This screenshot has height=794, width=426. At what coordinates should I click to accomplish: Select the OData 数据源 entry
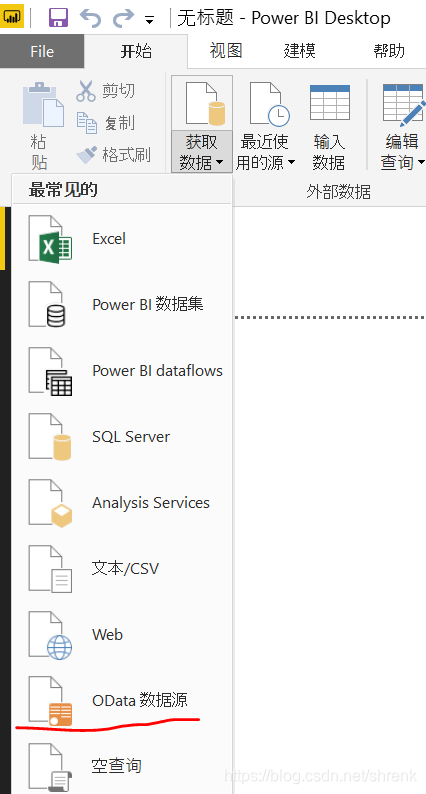[122, 700]
